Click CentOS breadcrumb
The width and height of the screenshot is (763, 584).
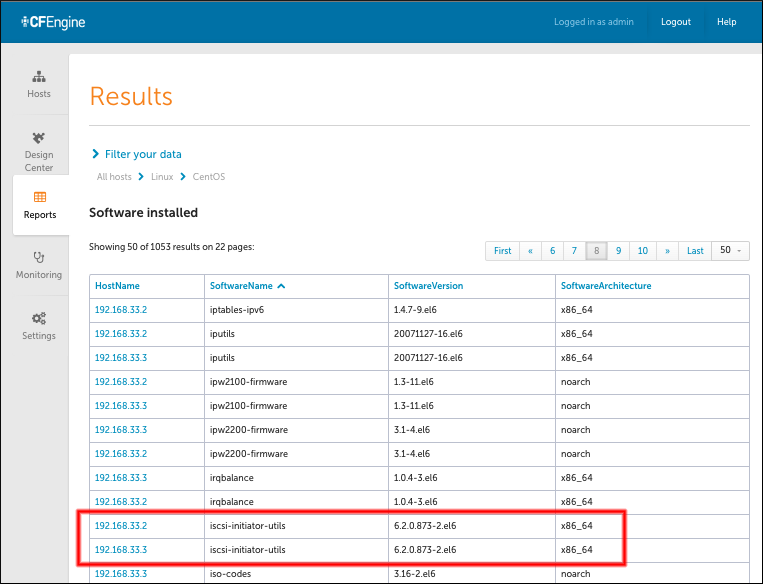click(209, 177)
